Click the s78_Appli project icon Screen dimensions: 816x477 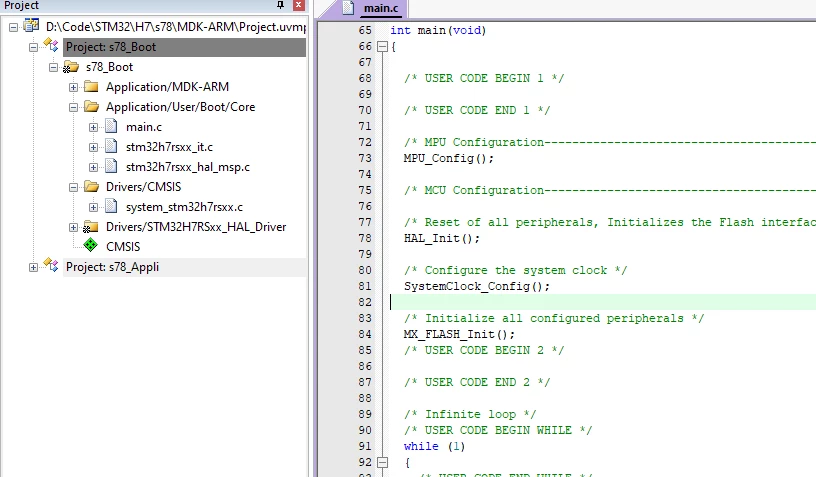51,265
